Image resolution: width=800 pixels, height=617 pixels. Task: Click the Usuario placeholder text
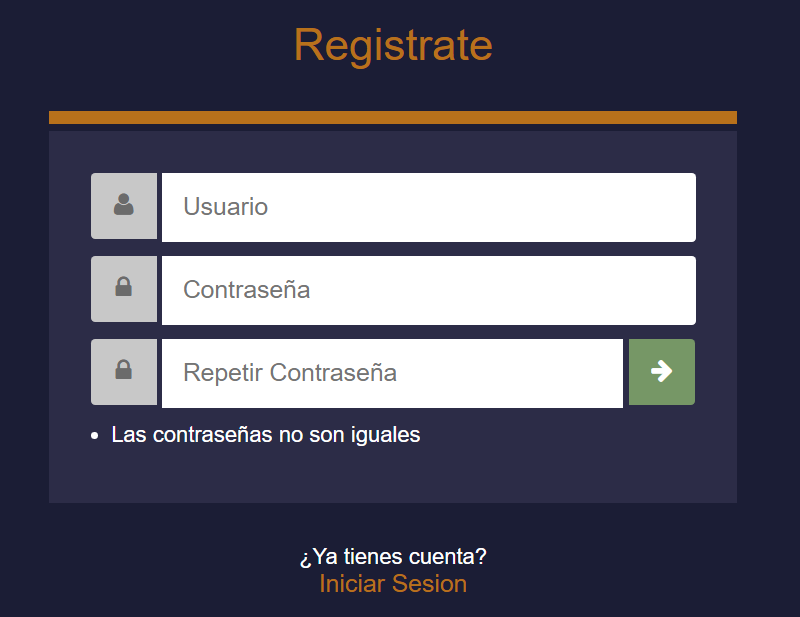[226, 206]
